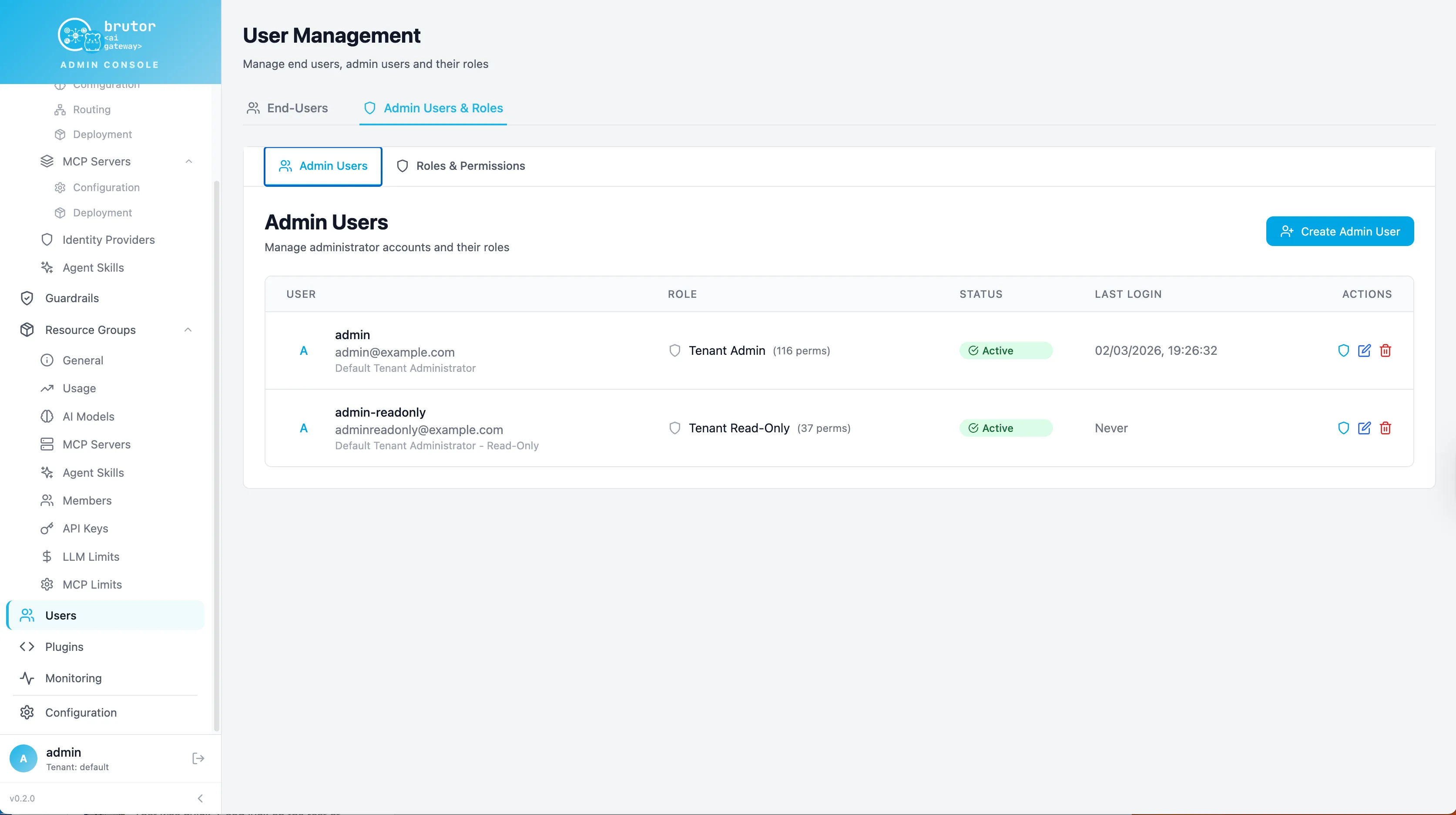The width and height of the screenshot is (1456, 815).
Task: Click the A avatar of admin row
Action: coord(304,350)
